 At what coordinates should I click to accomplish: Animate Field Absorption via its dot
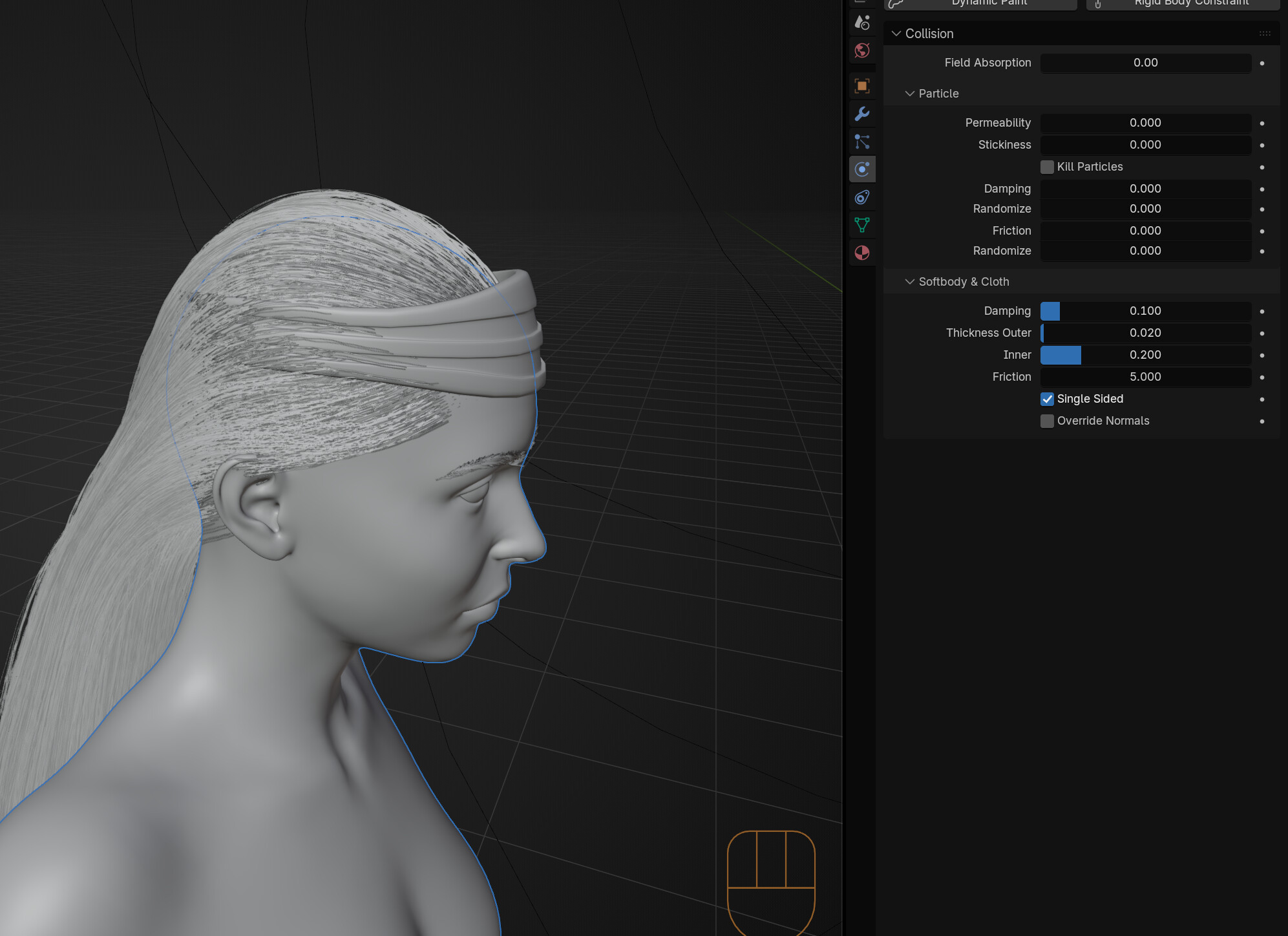click(x=1262, y=63)
